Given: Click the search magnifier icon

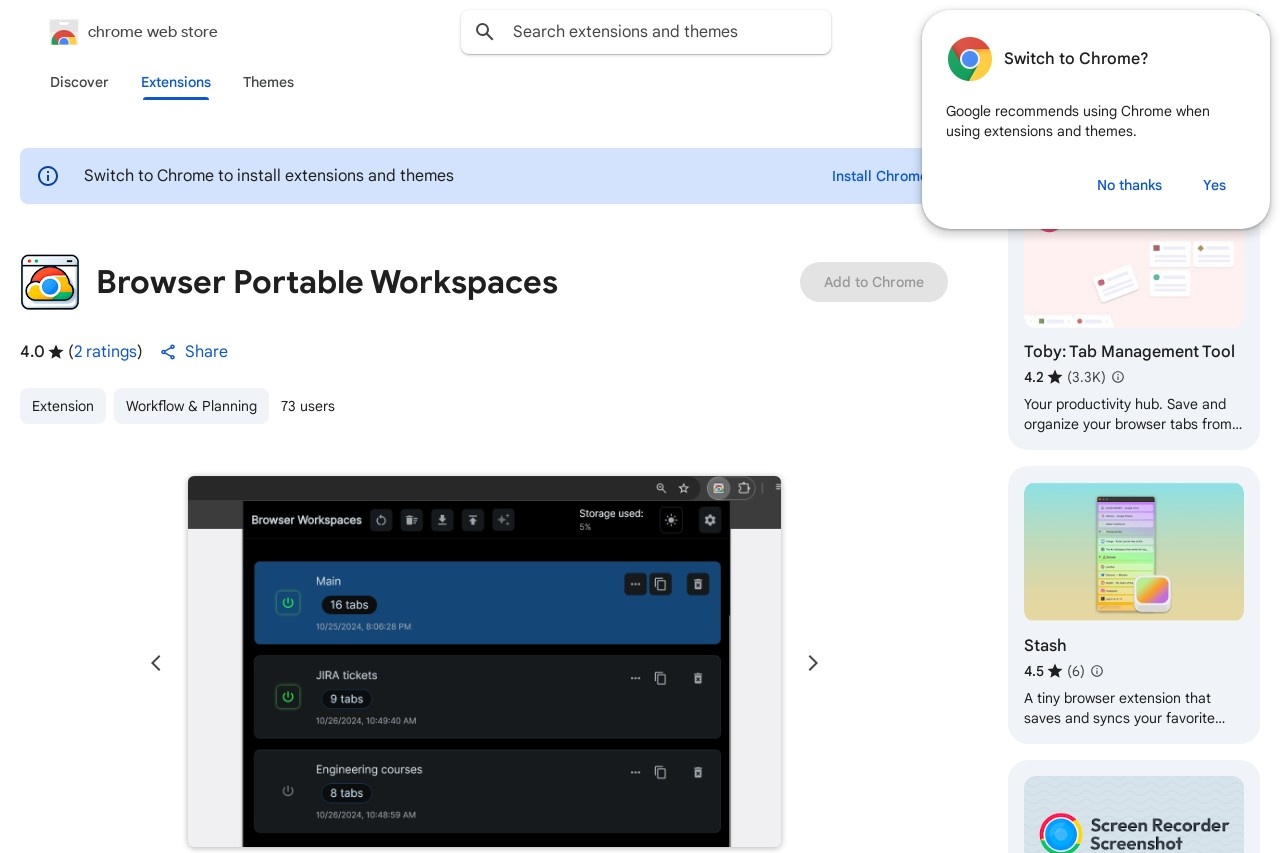Looking at the screenshot, I should click(x=485, y=32).
